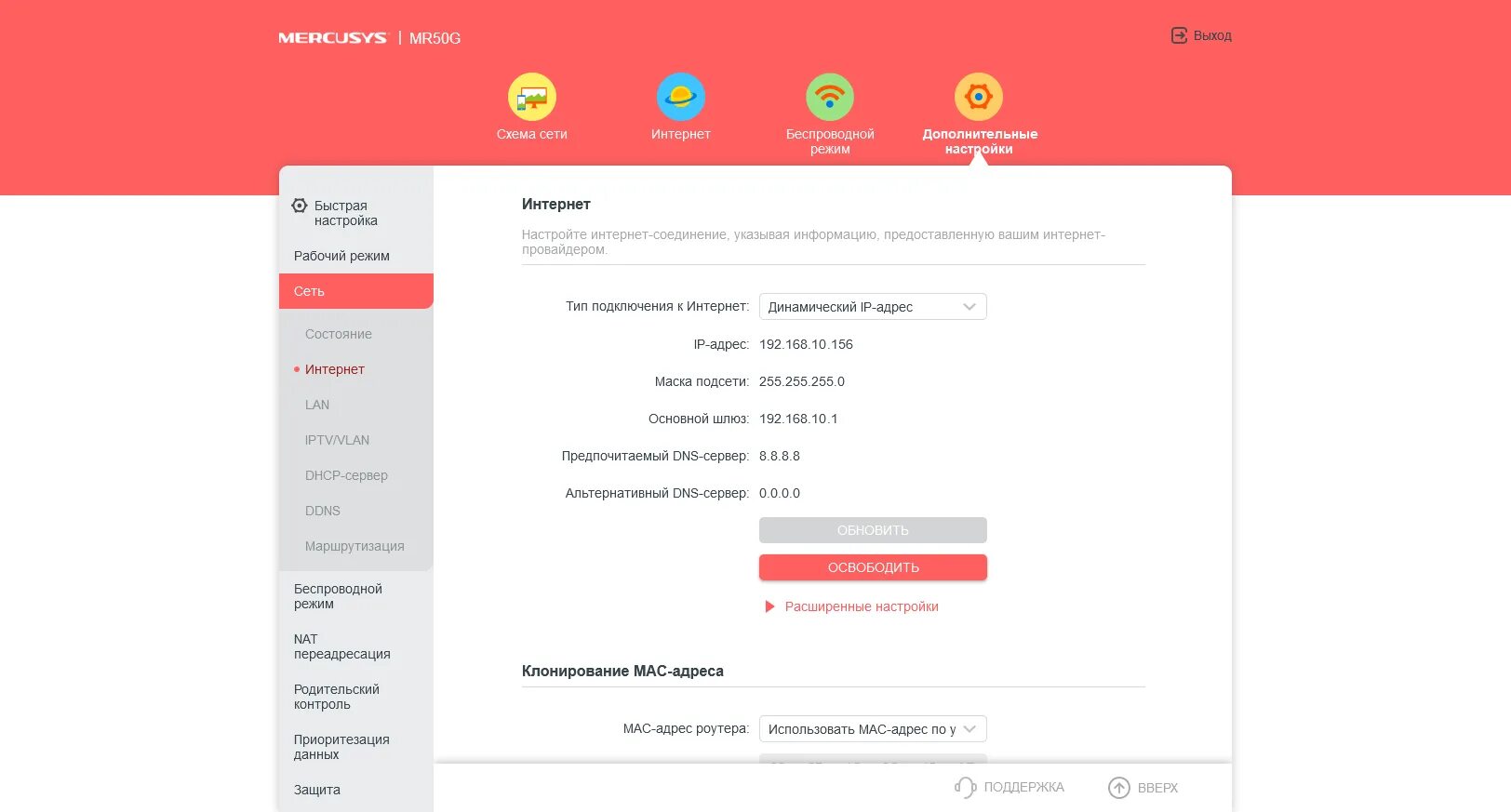
Task: Click the ПОДДЕРЖКА headset icon
Action: tap(965, 788)
